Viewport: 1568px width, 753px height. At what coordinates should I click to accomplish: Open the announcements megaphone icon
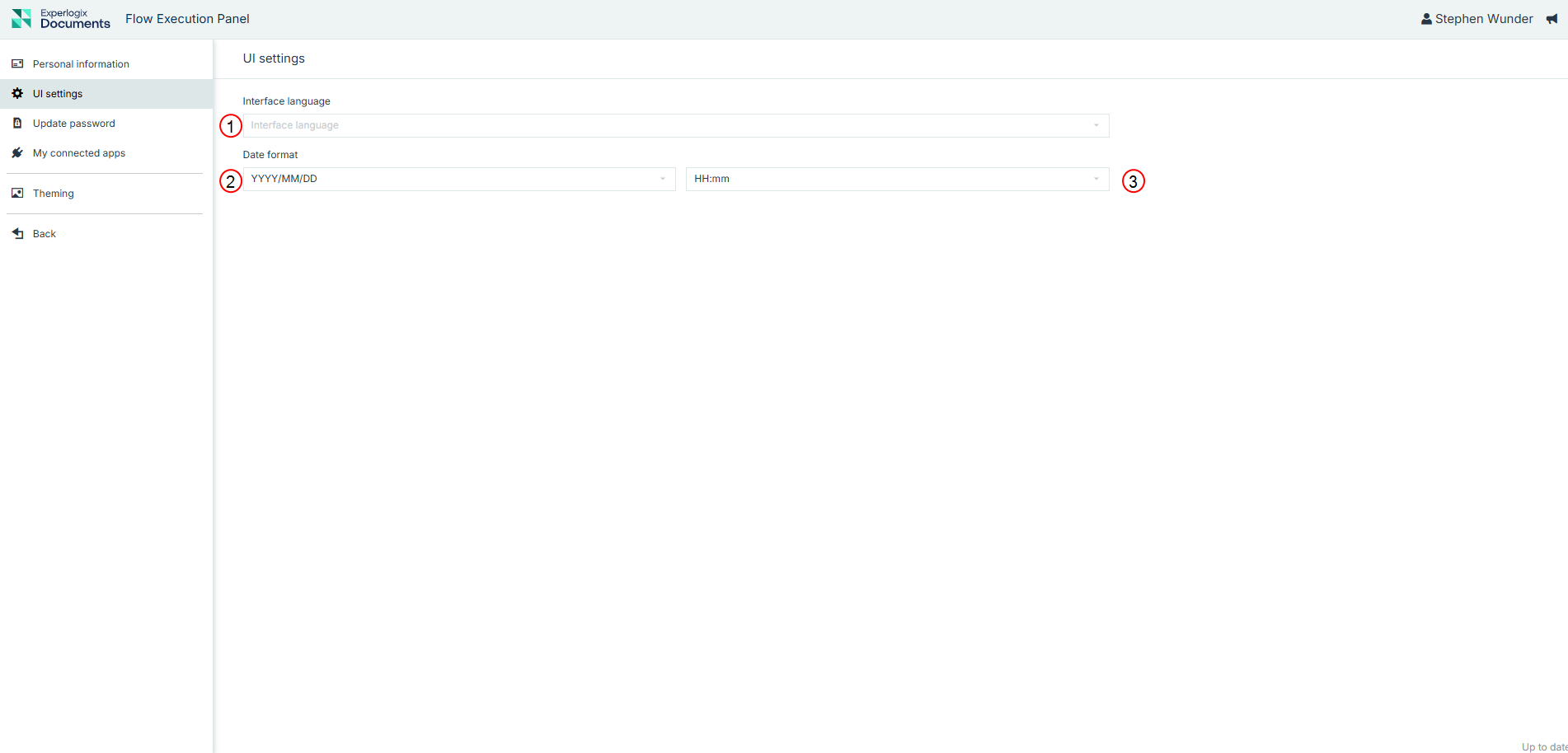[1552, 19]
